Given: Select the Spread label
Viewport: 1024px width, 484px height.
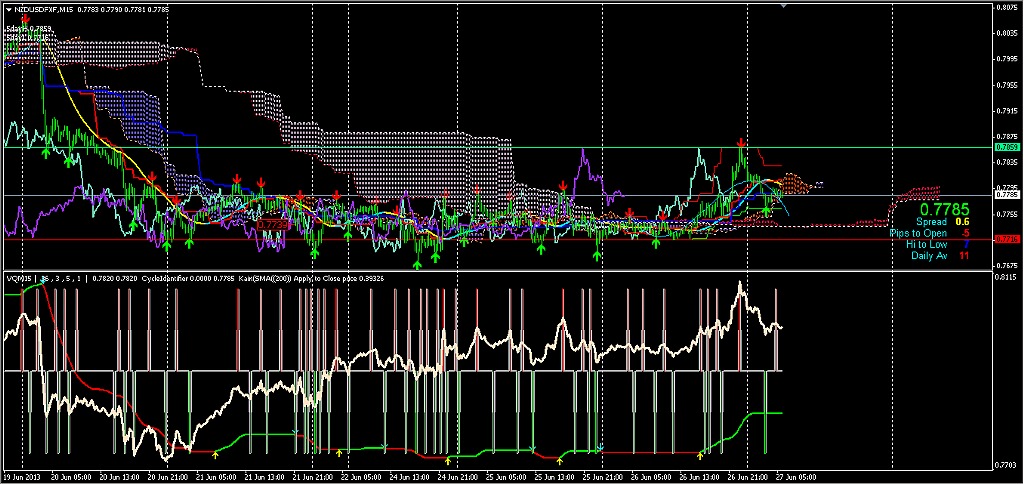Looking at the screenshot, I should 930,222.
